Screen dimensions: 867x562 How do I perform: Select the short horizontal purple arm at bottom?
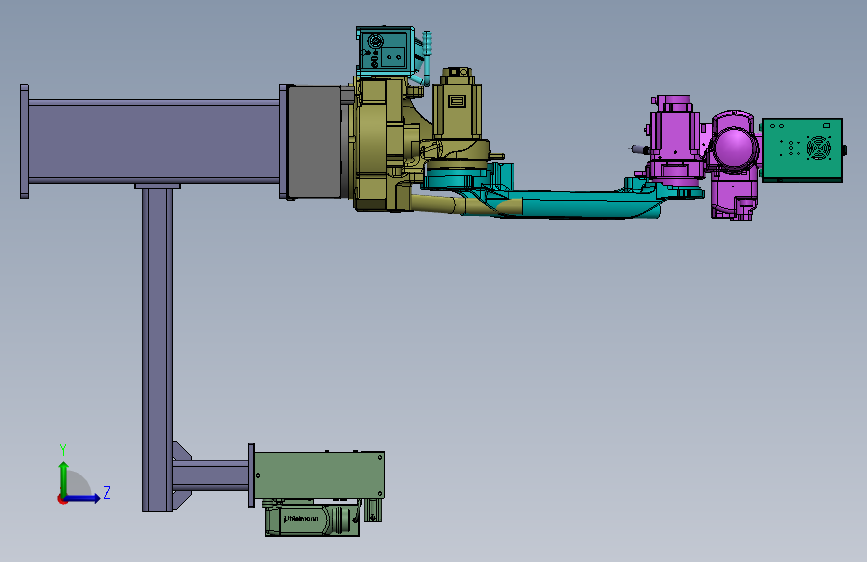pos(210,476)
